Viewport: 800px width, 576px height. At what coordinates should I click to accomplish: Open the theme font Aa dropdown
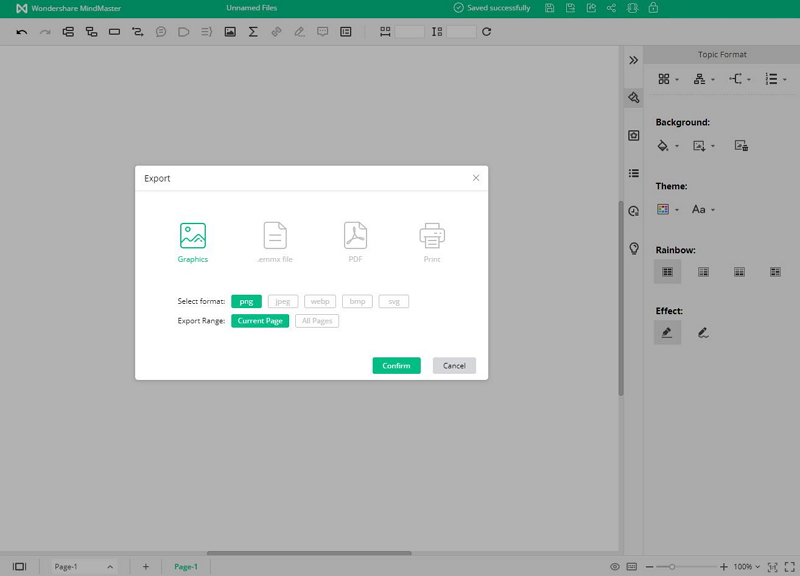(x=704, y=210)
